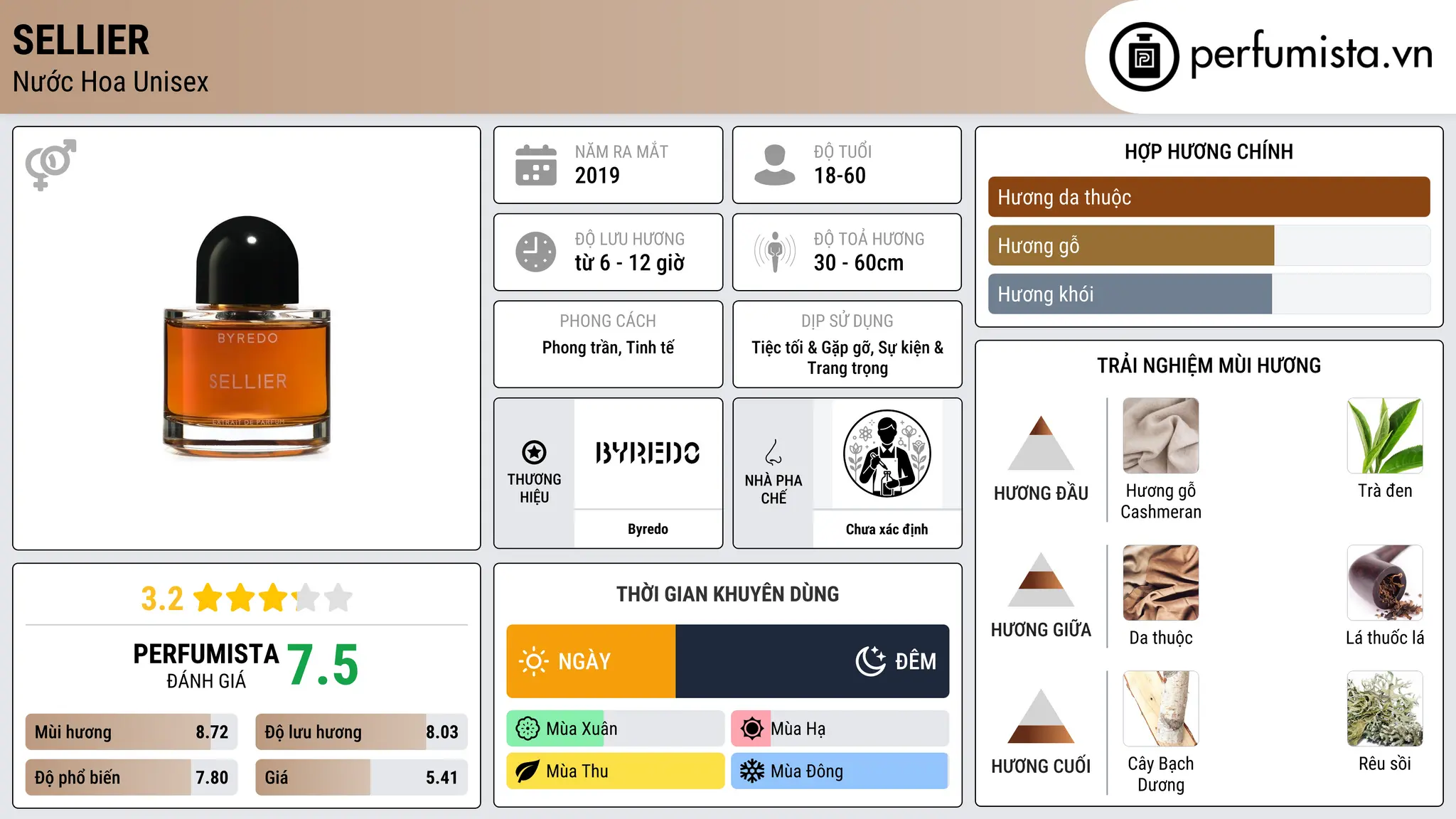This screenshot has height=819, width=1456.
Task: Click the sillage projection icon
Action: point(775,252)
